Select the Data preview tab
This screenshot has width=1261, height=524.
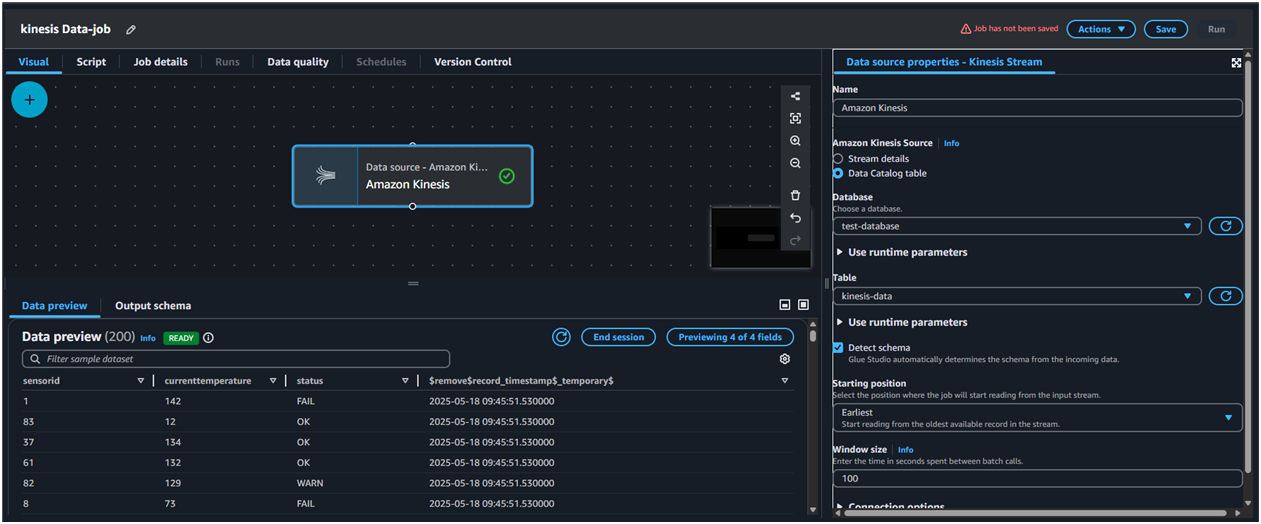[x=54, y=306]
